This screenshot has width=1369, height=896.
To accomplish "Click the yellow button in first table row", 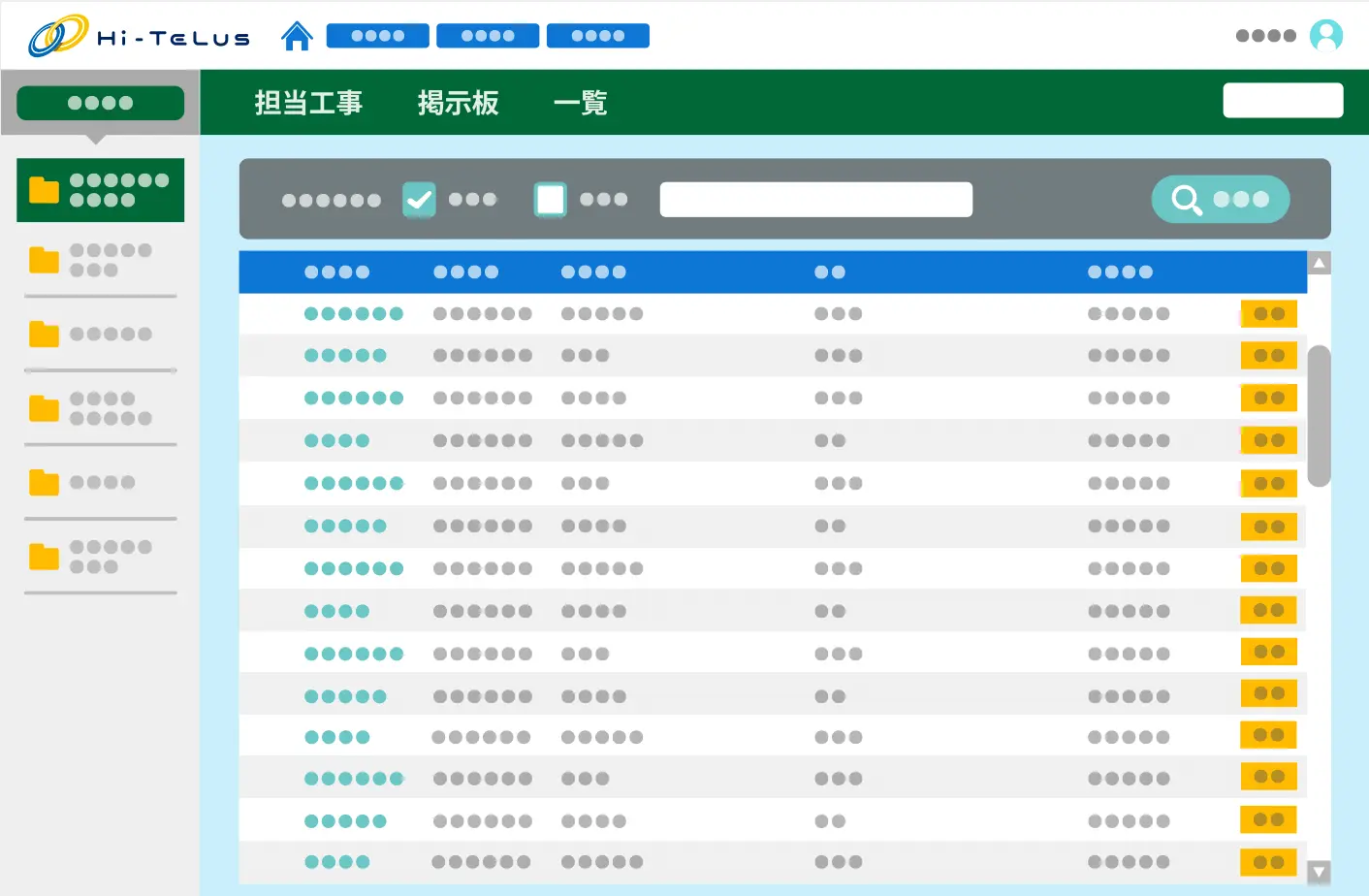I will point(1269,314).
